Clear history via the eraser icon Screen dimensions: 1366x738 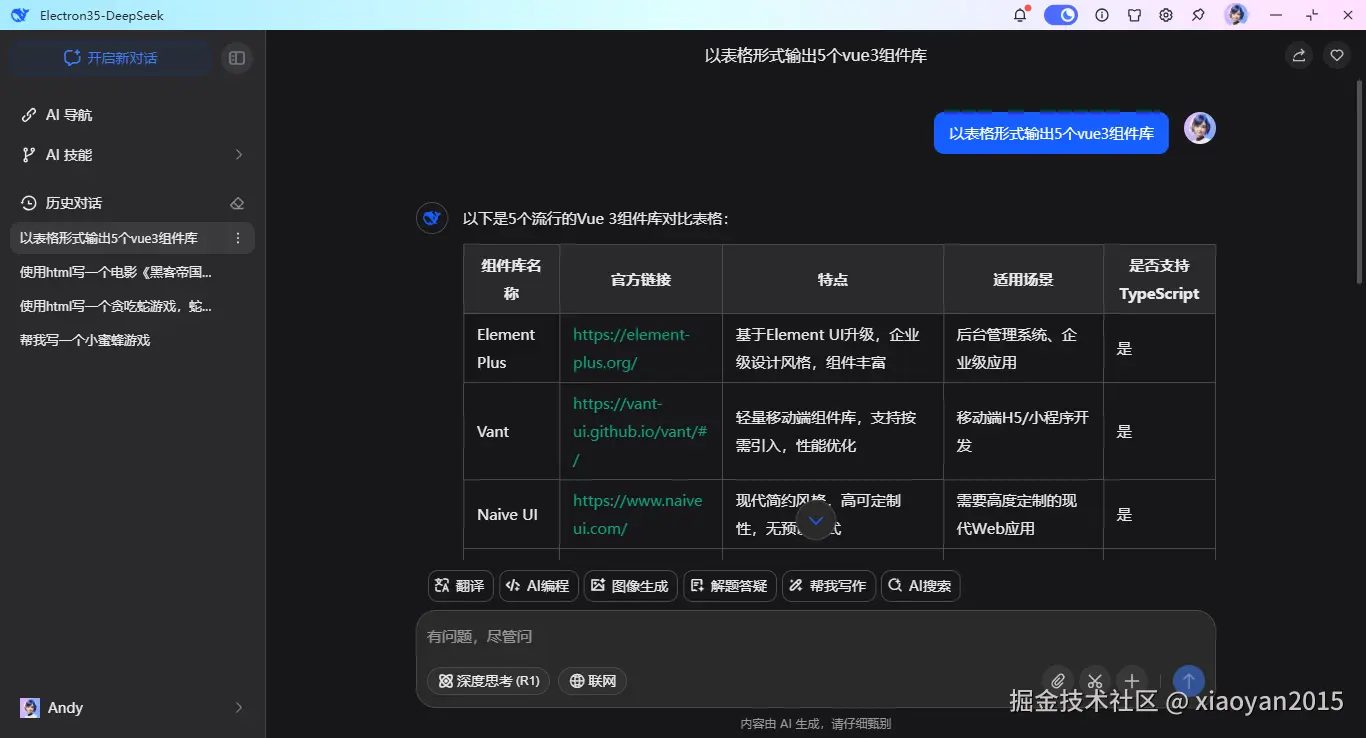(x=237, y=202)
